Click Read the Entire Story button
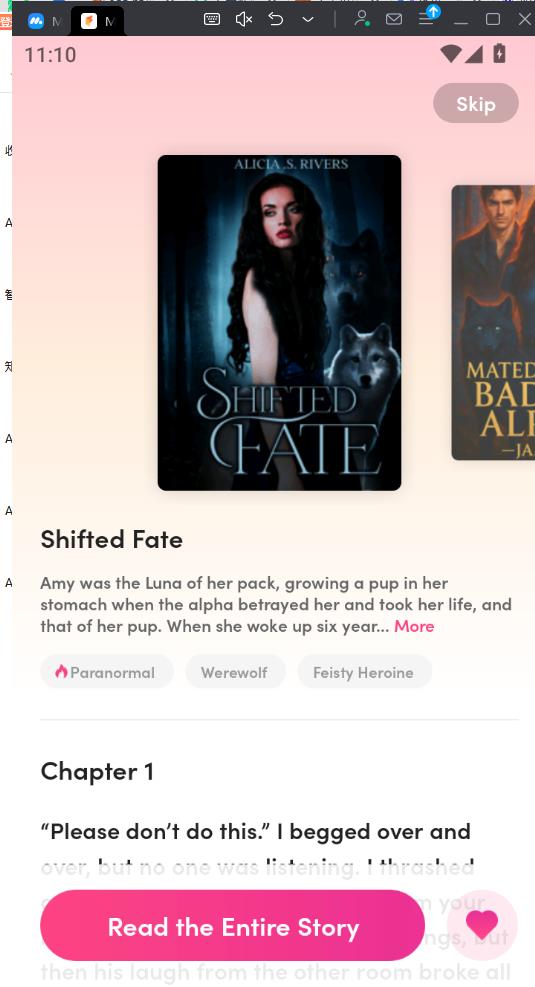 233,926
